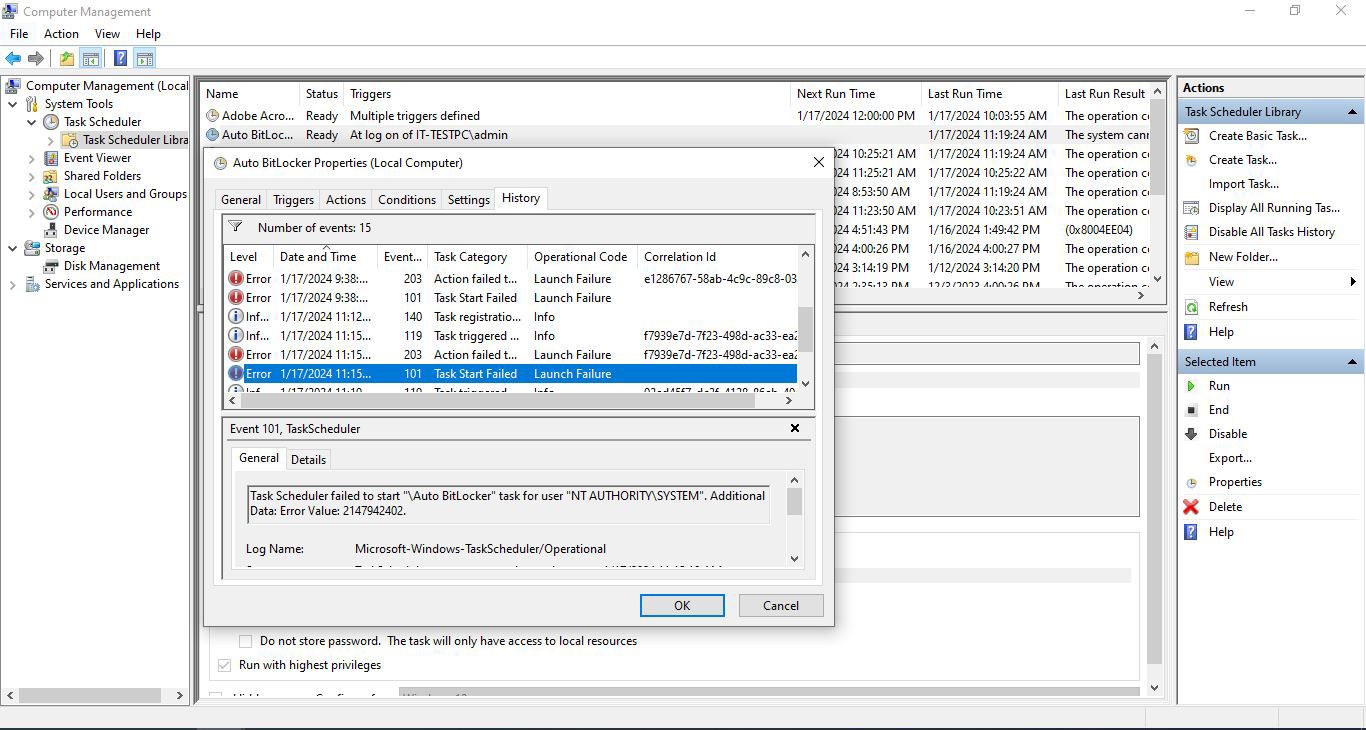Toggle Run with highest privileges checkbox

224,665
